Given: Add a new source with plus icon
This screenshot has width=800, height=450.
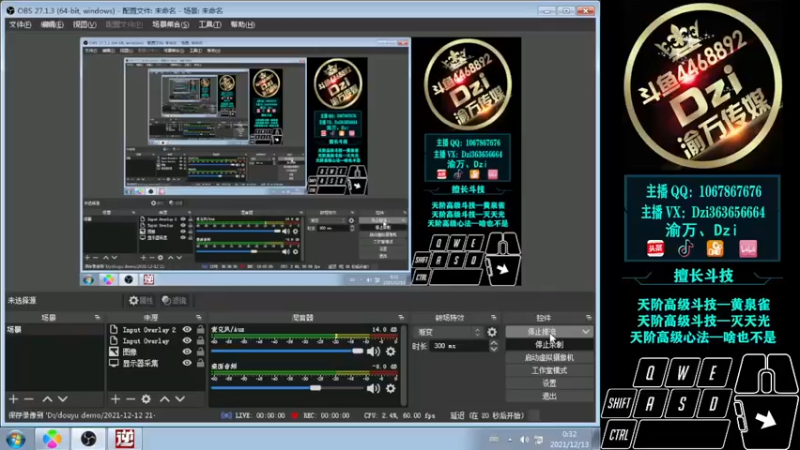Looking at the screenshot, I should [115, 399].
